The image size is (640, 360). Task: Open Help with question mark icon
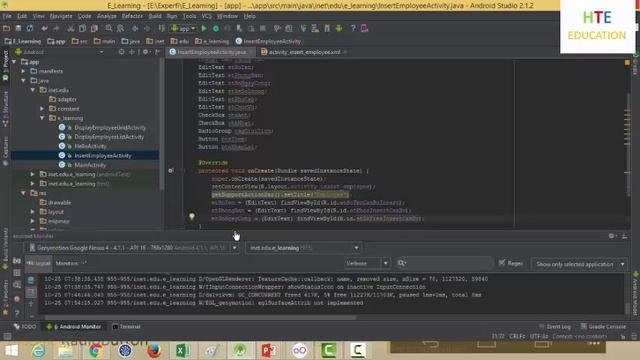tap(353, 29)
